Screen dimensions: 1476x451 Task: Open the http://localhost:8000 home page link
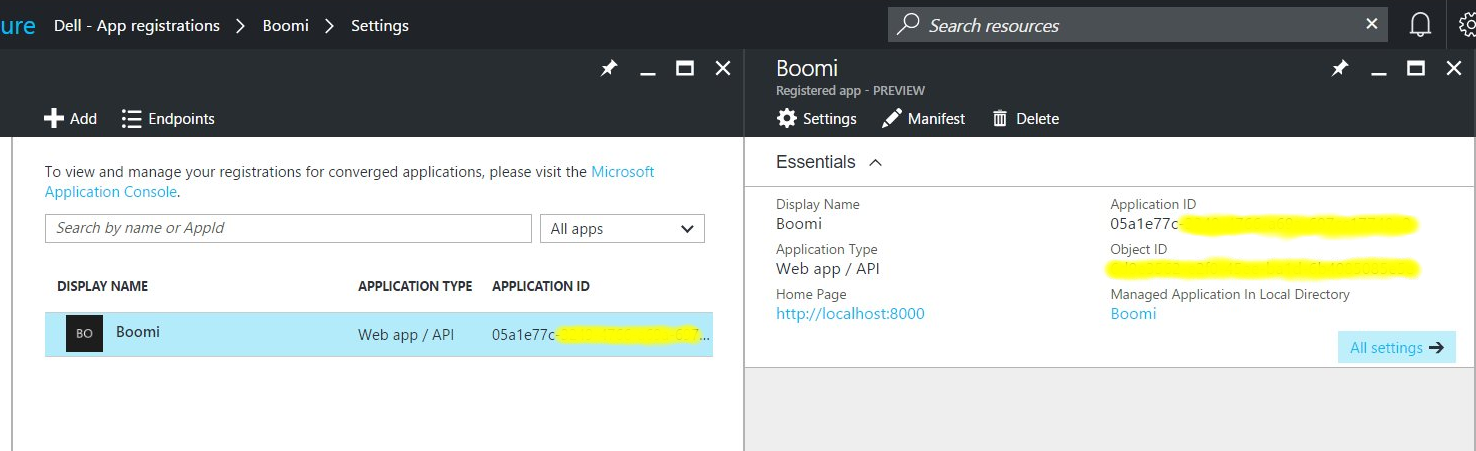(x=850, y=313)
